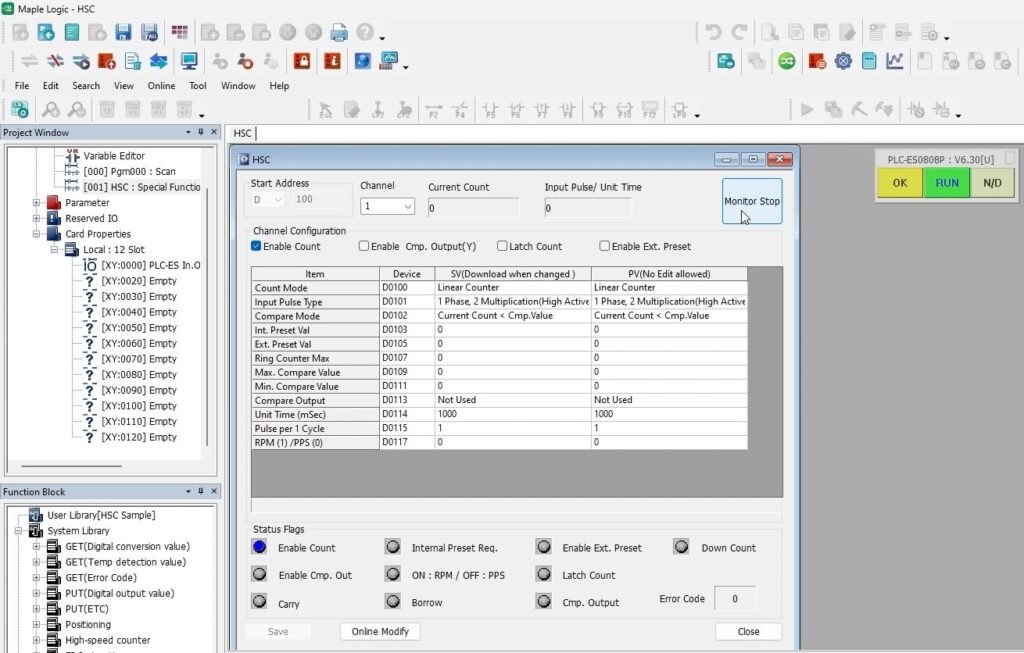Click the trend line chart icon

(x=895, y=61)
